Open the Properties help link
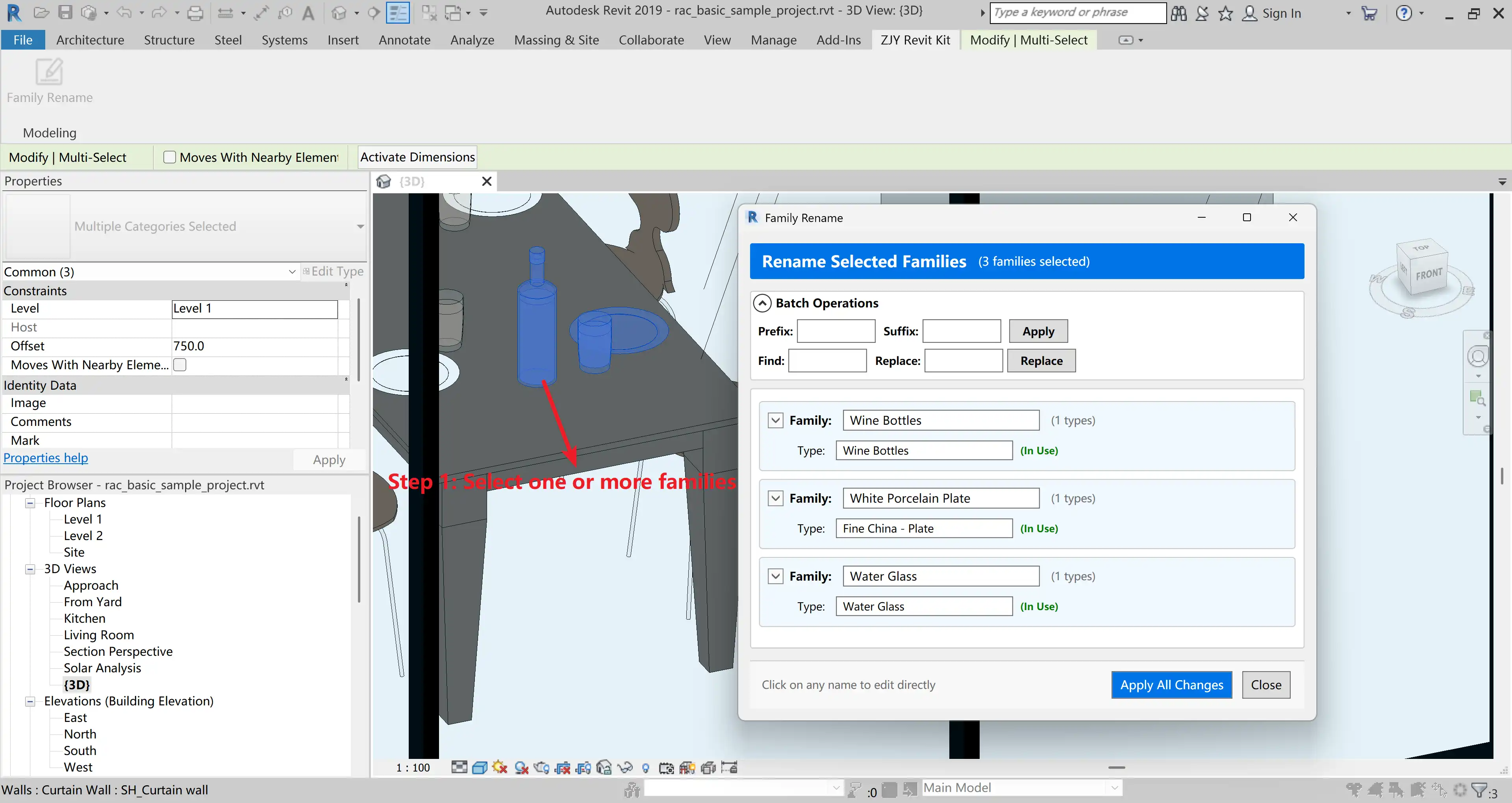The image size is (1512, 803). 46,458
